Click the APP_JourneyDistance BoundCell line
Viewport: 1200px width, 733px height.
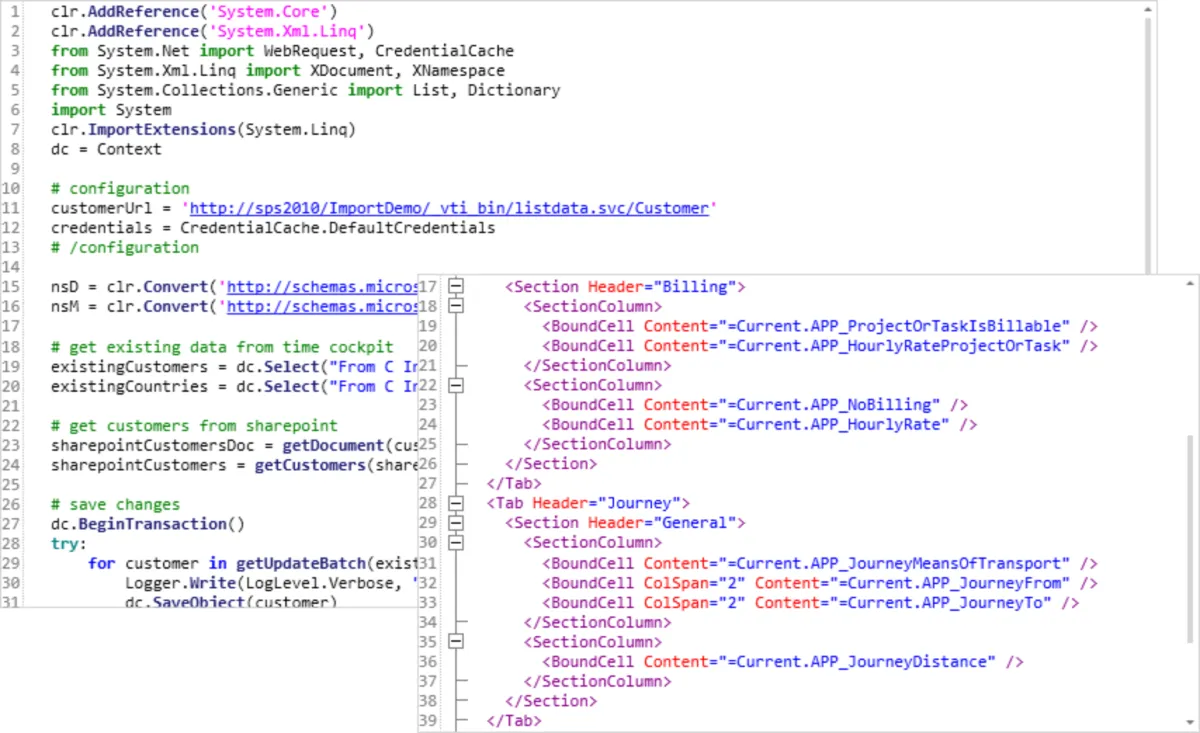tap(783, 662)
